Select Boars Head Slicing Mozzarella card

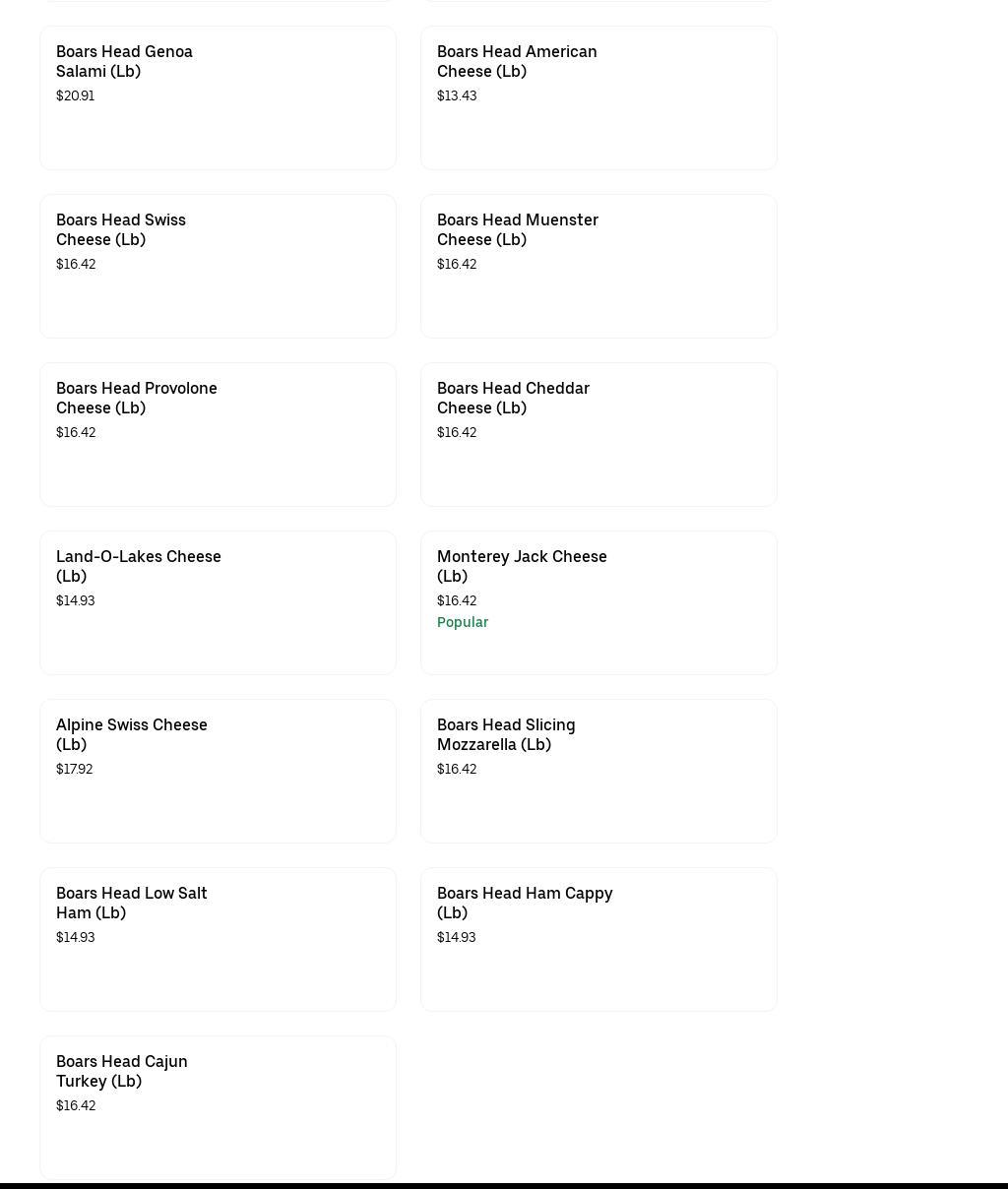point(598,772)
